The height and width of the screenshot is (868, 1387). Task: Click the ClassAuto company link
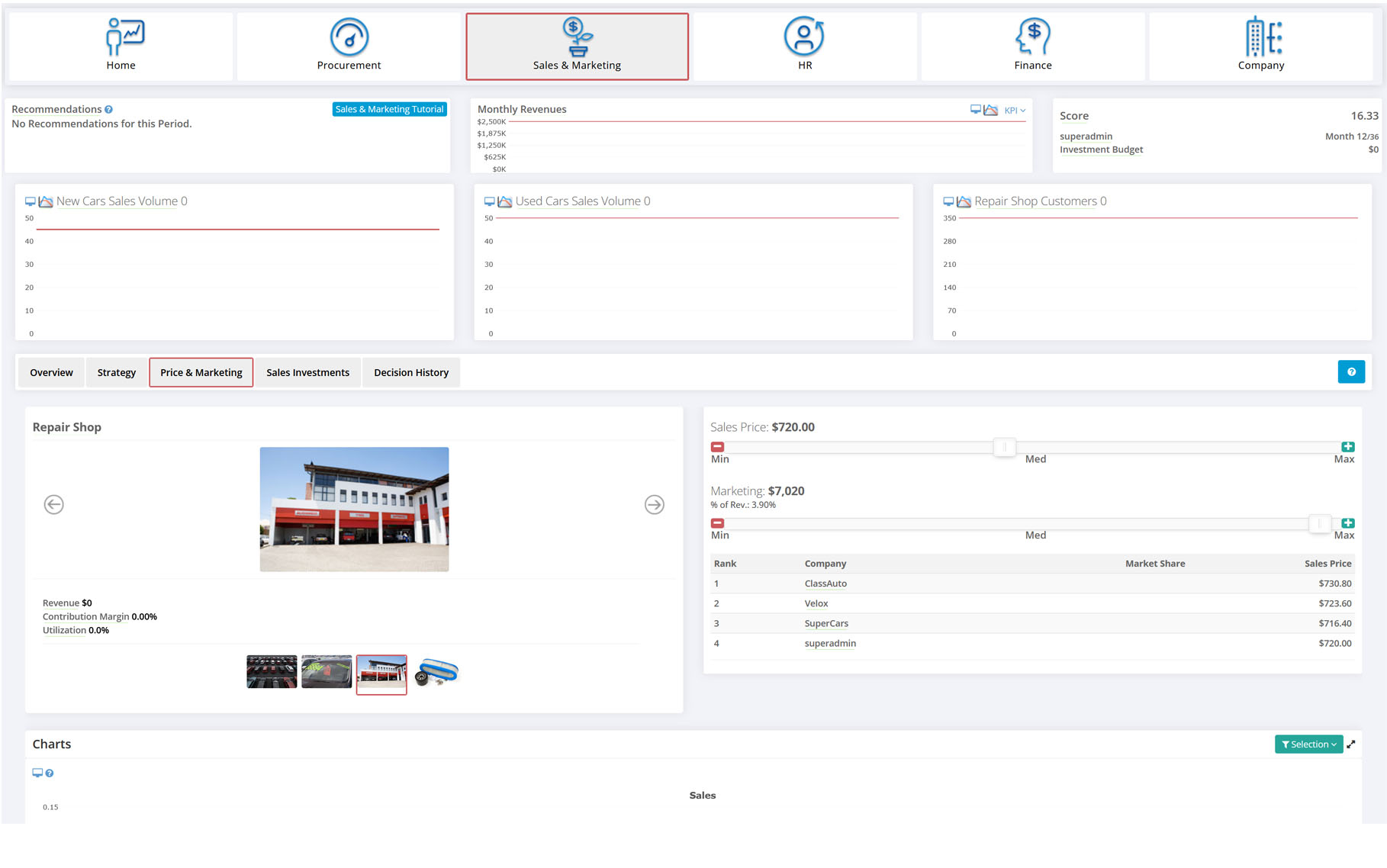825,584
